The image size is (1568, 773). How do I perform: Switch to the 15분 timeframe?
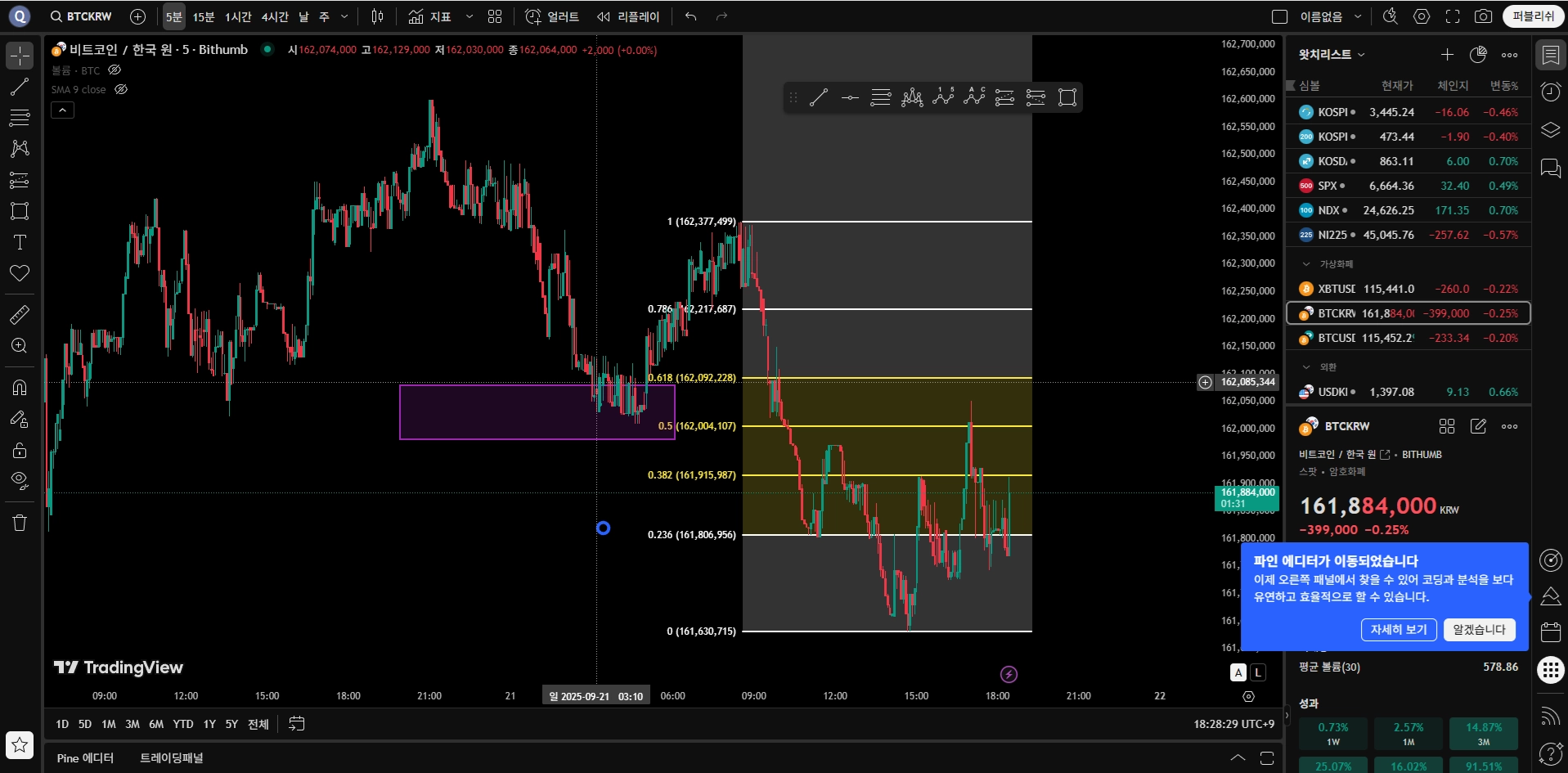(x=204, y=16)
